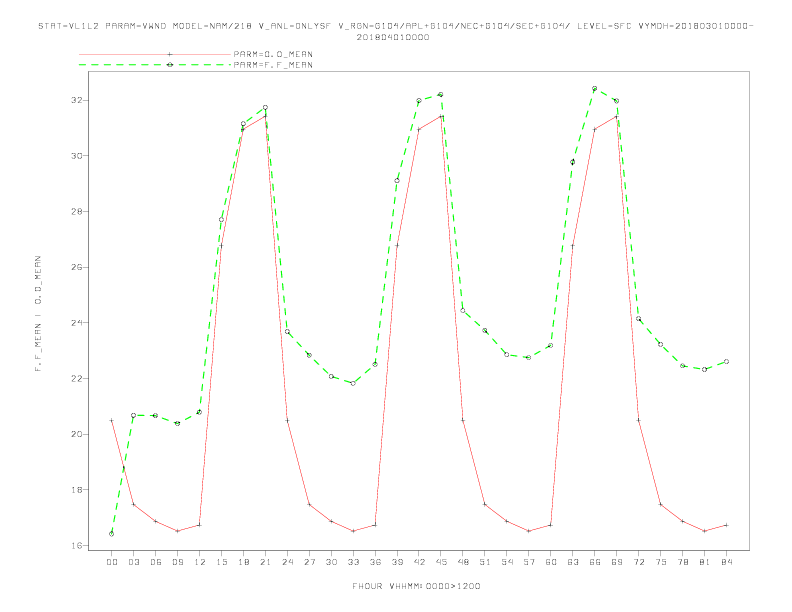Click the x-axis tick label 51
Screen dimensions: 792x612
tap(485, 562)
